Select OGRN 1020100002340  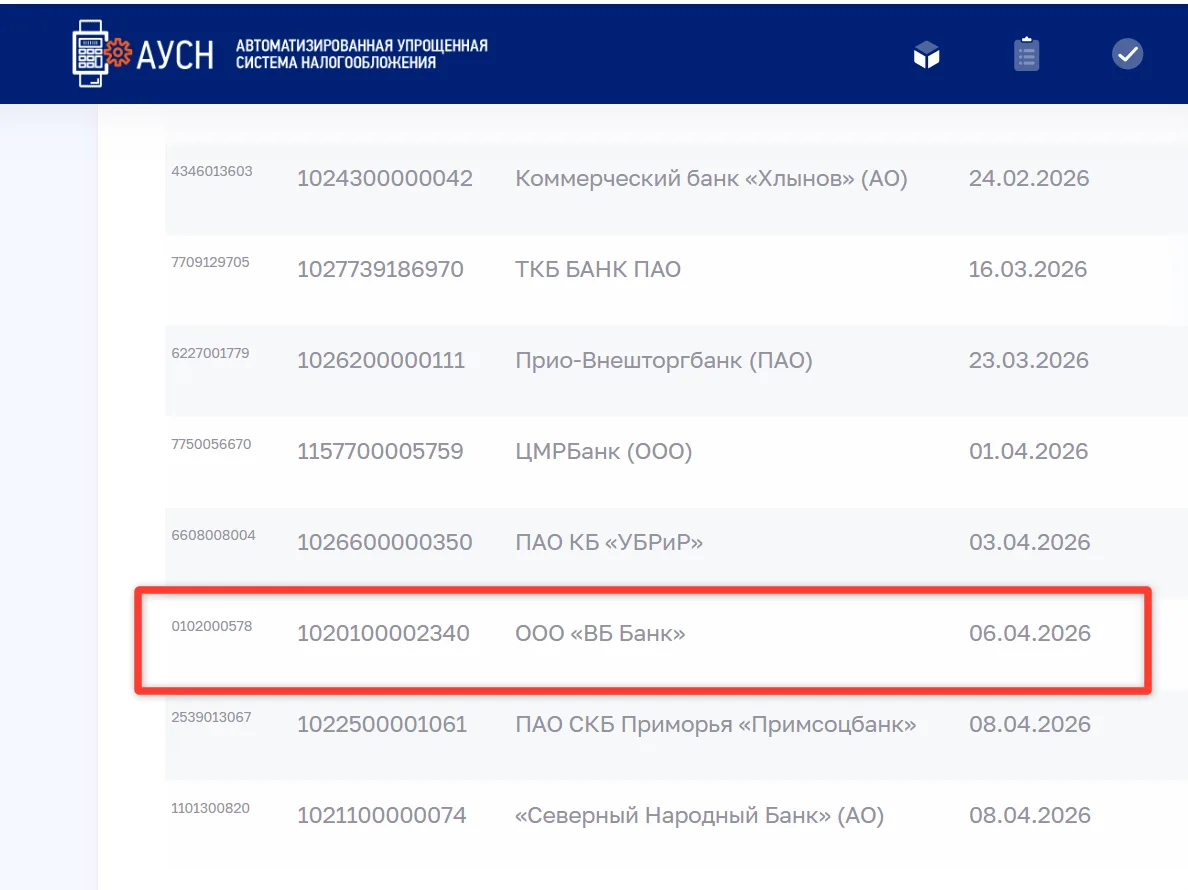[383, 632]
